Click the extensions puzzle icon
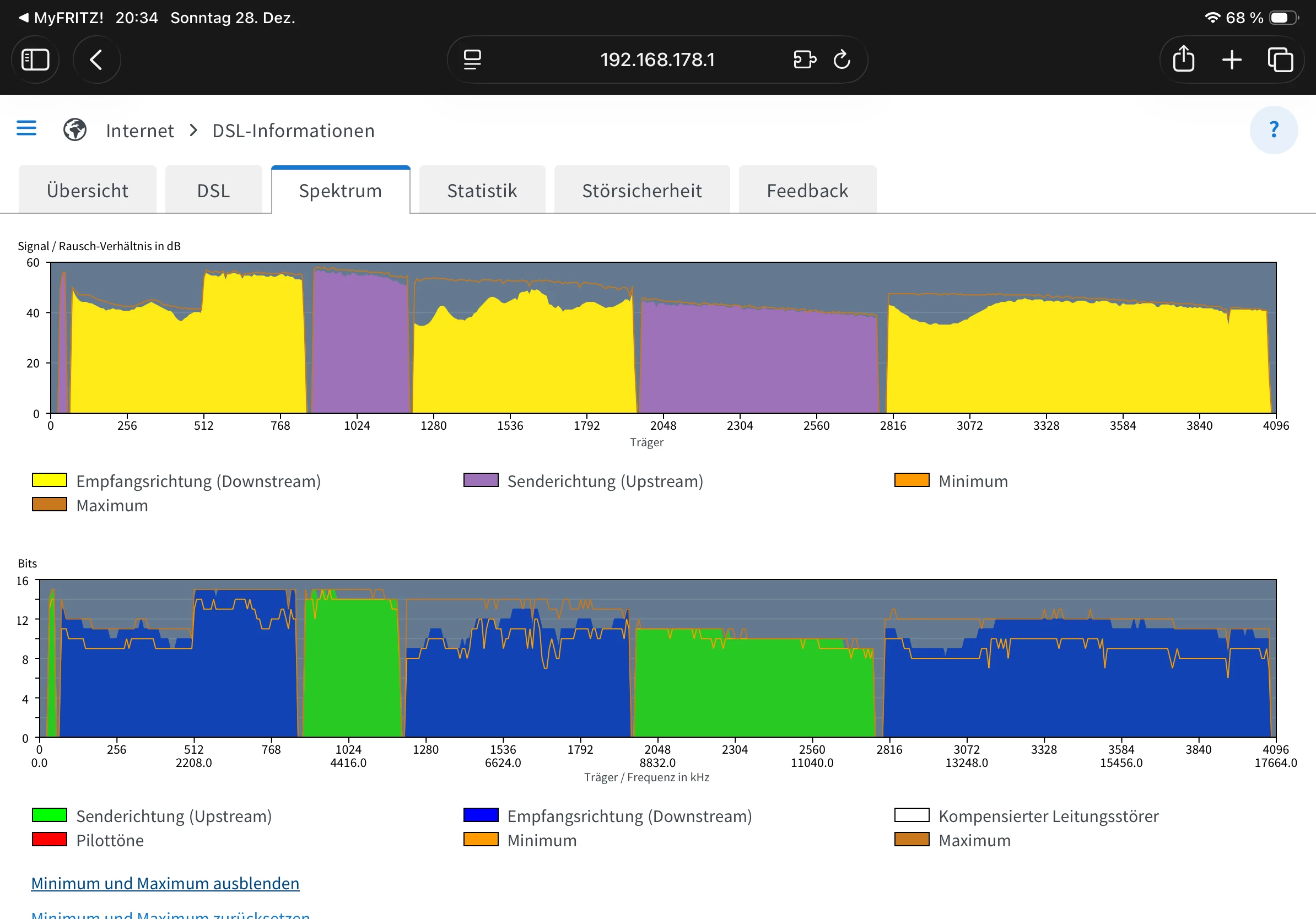This screenshot has width=1316, height=919. (x=804, y=60)
